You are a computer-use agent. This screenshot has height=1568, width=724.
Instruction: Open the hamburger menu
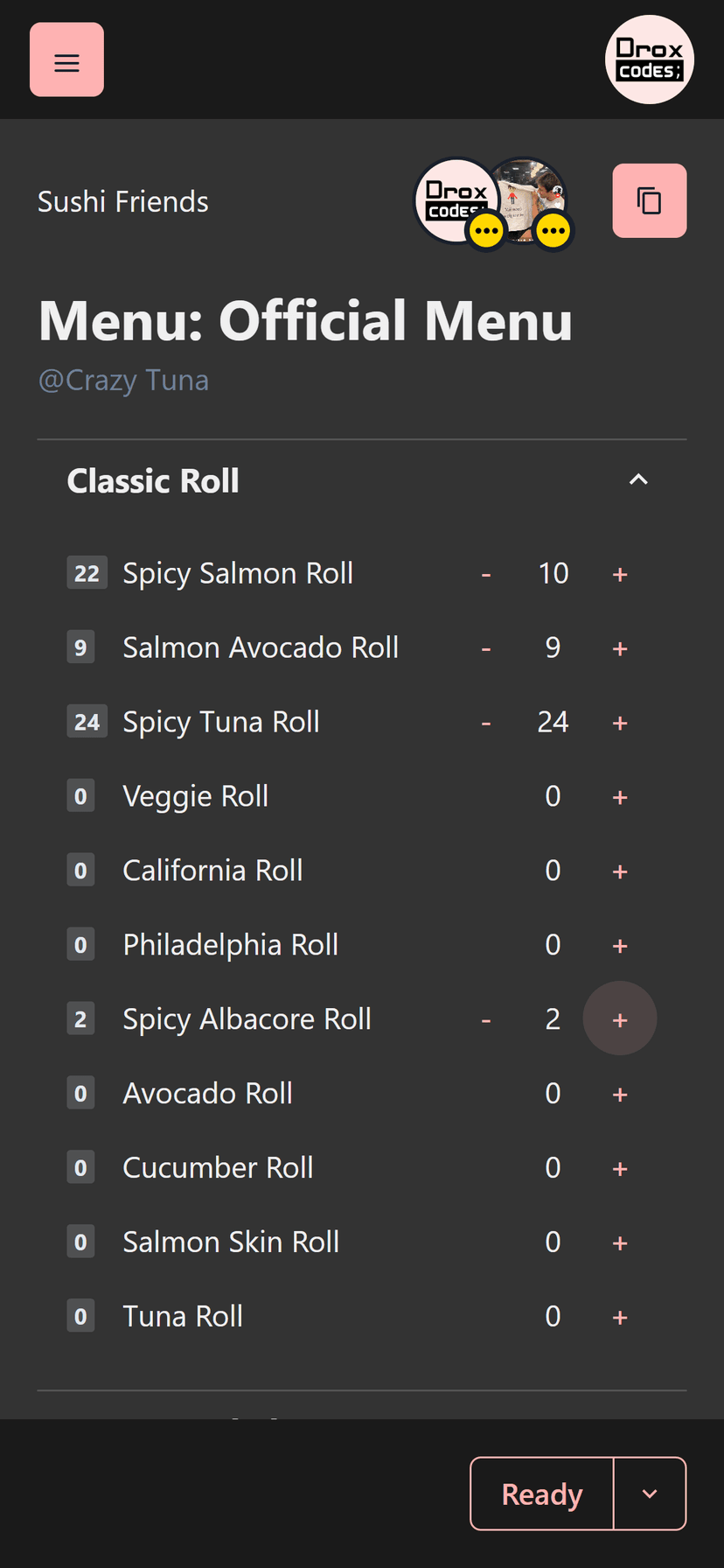66,60
